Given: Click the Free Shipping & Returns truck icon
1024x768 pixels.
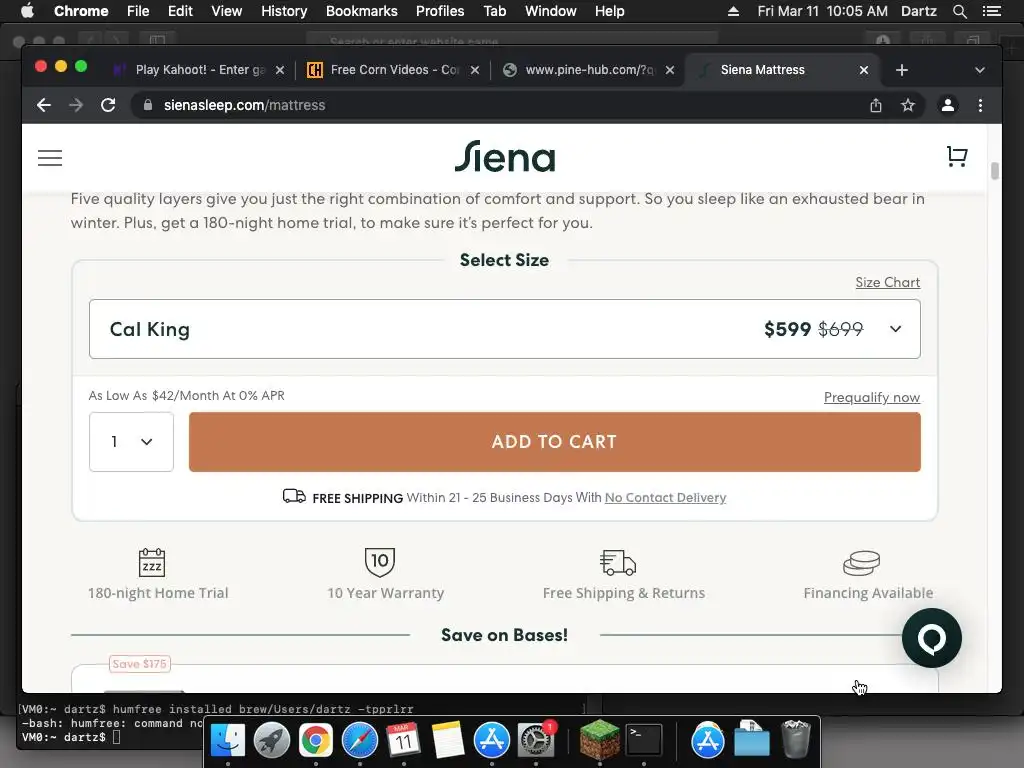Looking at the screenshot, I should click(617, 562).
